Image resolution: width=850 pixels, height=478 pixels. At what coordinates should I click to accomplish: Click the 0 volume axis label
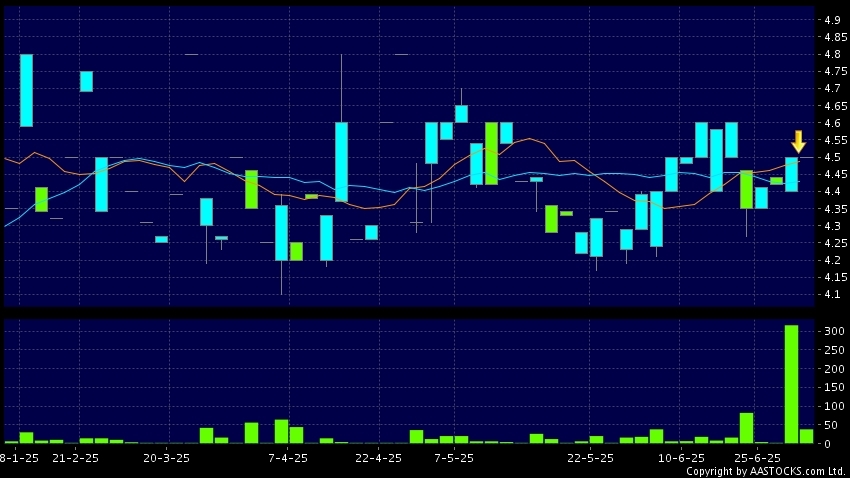pyautogui.click(x=828, y=444)
